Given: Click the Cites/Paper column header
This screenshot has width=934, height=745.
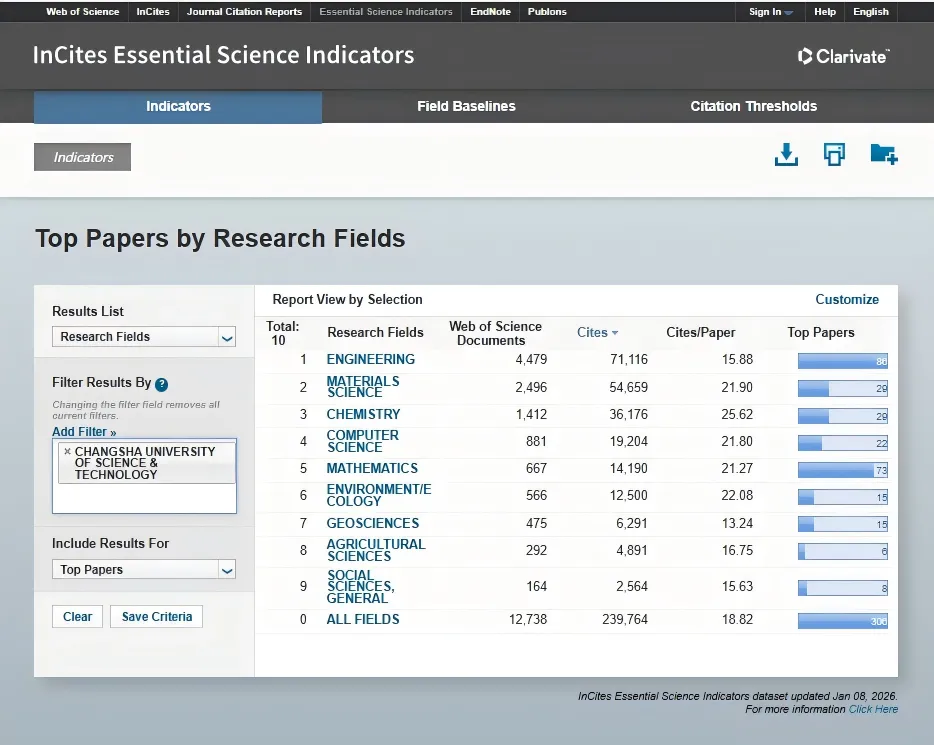Looking at the screenshot, I should [x=700, y=332].
